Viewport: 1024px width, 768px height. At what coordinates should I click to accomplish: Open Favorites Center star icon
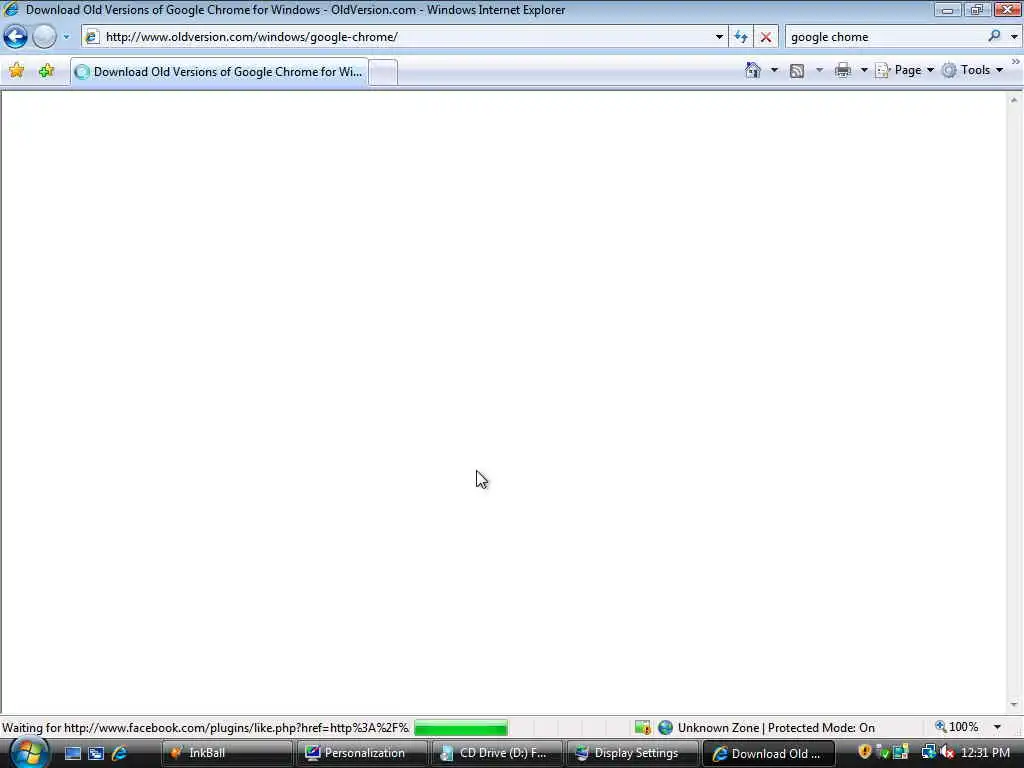(16, 71)
